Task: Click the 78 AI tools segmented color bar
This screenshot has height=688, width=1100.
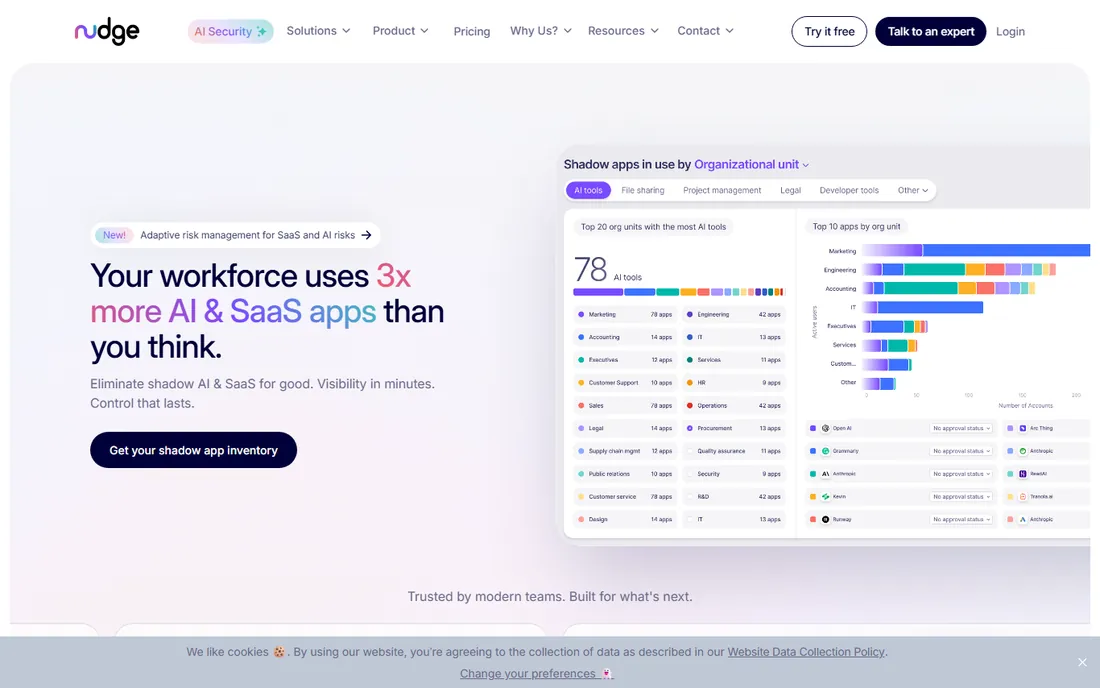Action: 678,292
